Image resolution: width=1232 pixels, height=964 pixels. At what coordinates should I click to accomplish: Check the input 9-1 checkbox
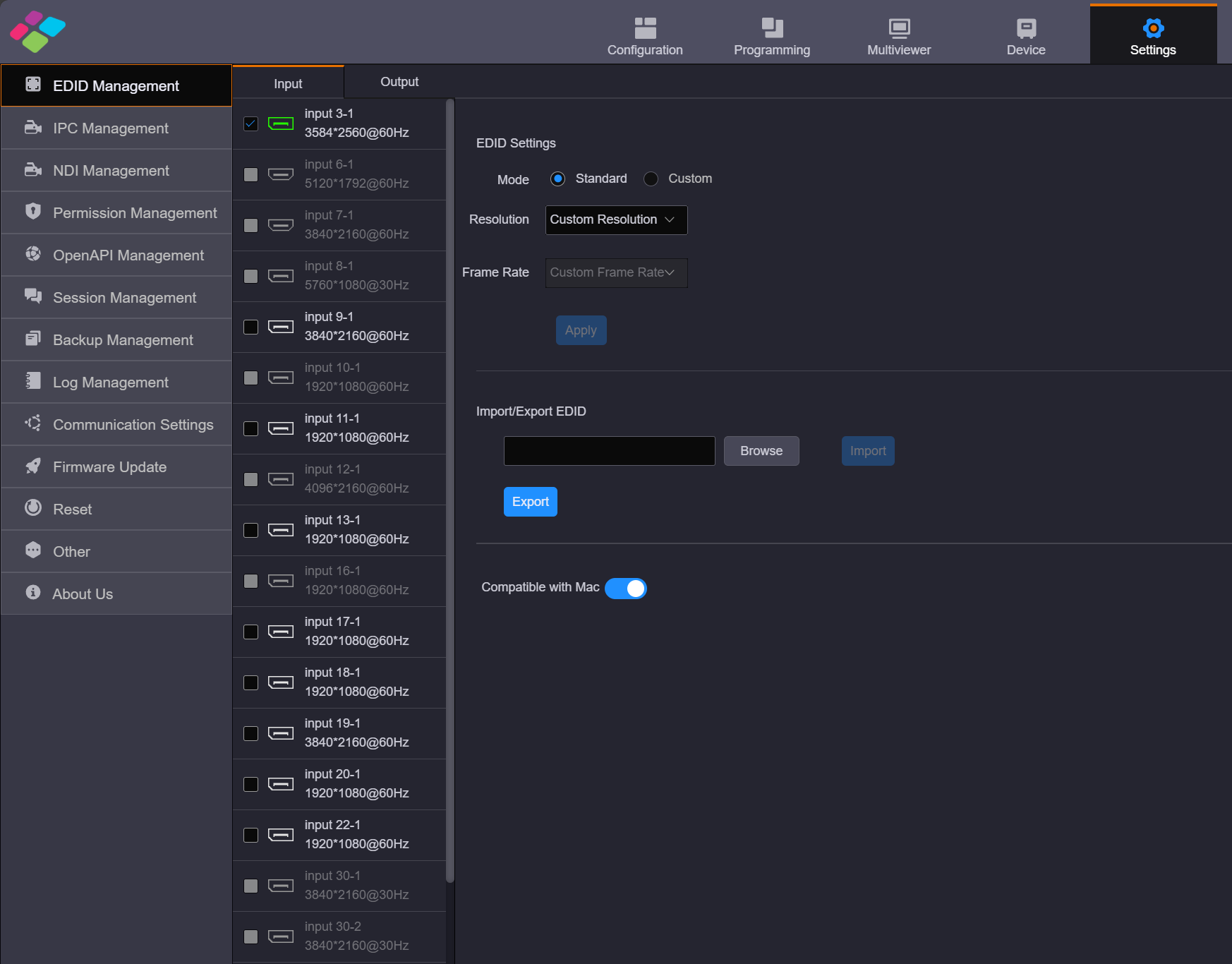point(250,327)
